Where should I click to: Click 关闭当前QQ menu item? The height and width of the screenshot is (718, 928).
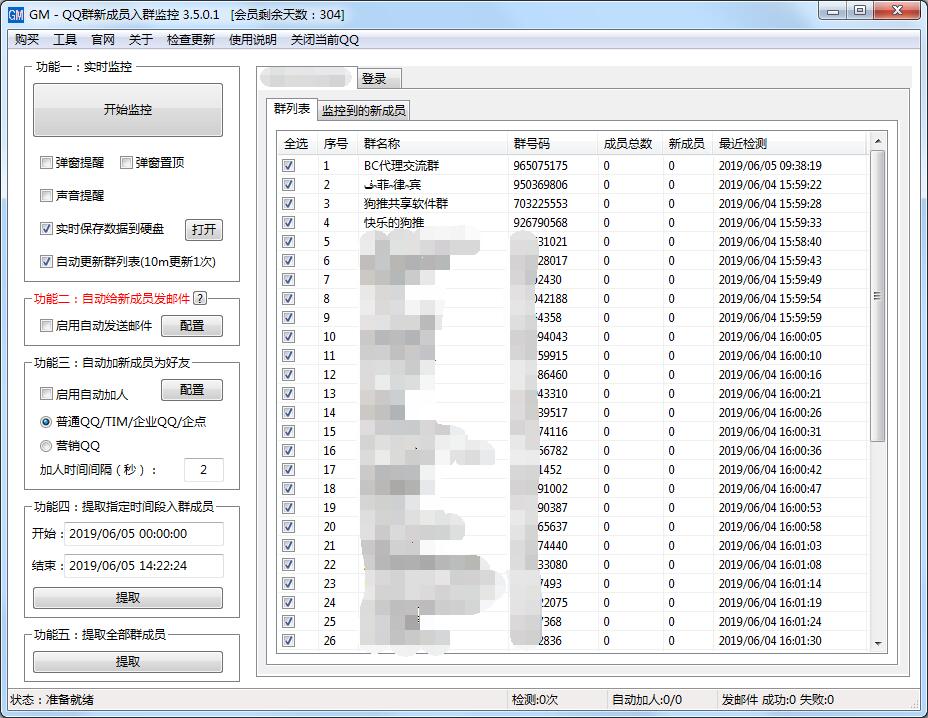pos(324,40)
